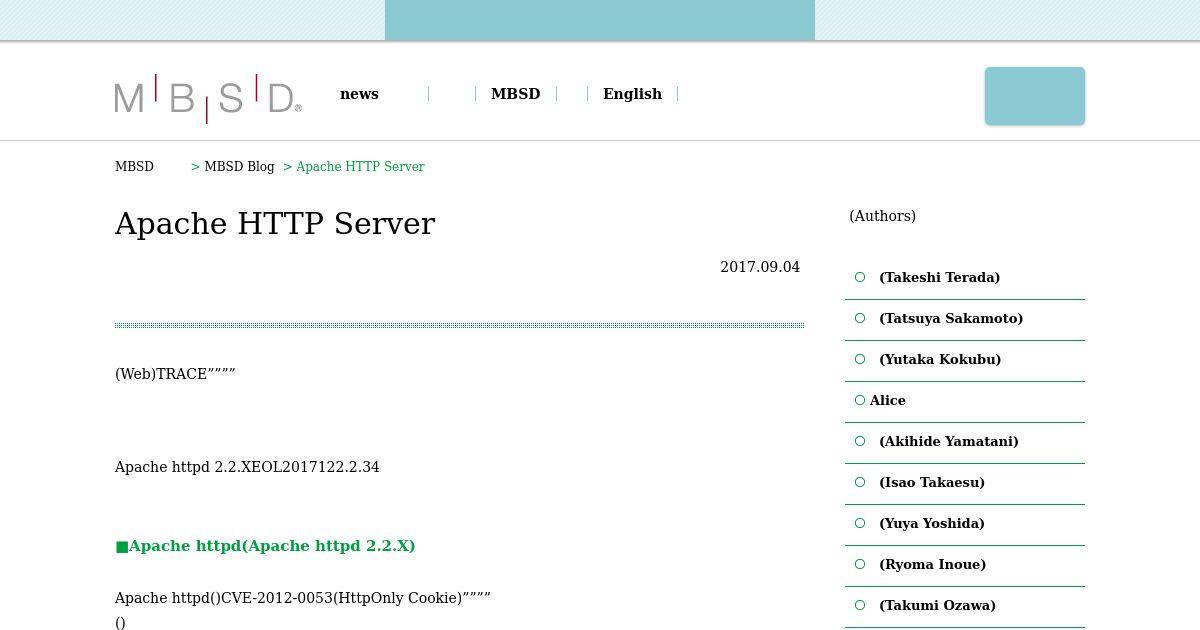Click circle bullet beside Yutaka Kokubu
The image size is (1200, 630).
(x=860, y=359)
